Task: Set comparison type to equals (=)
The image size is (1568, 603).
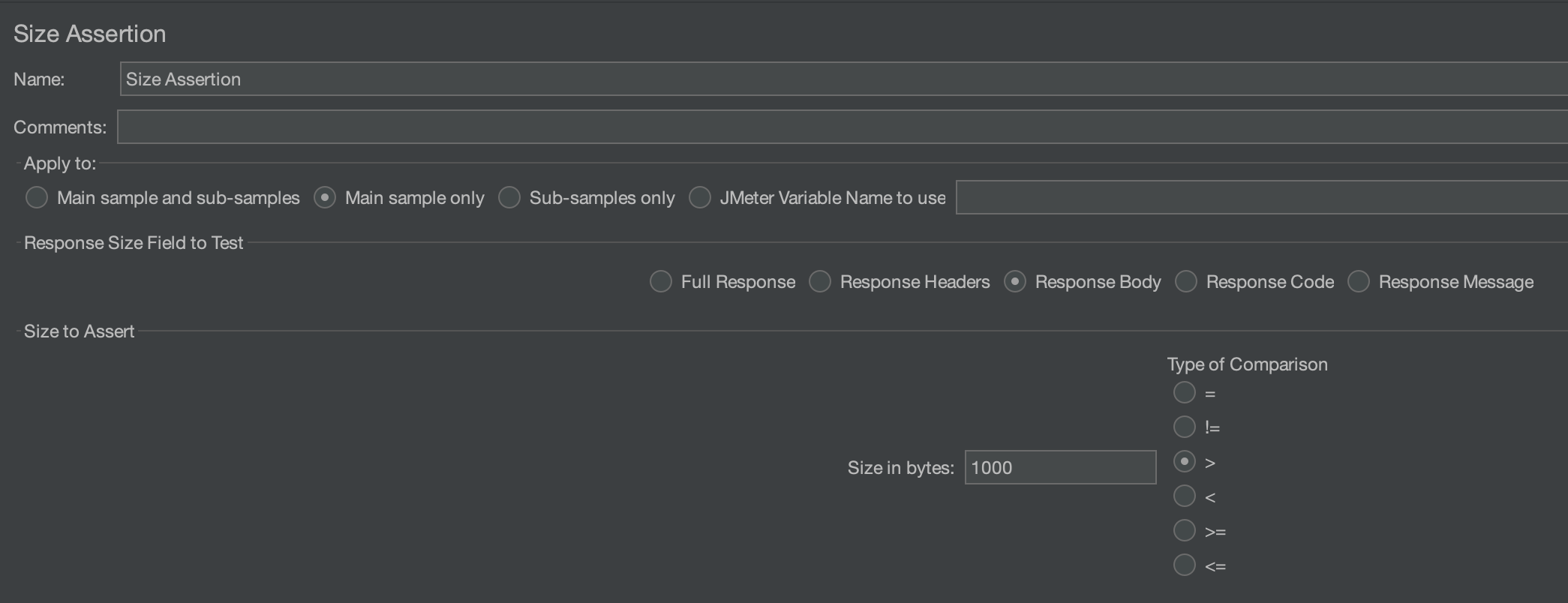Action: click(x=1185, y=393)
